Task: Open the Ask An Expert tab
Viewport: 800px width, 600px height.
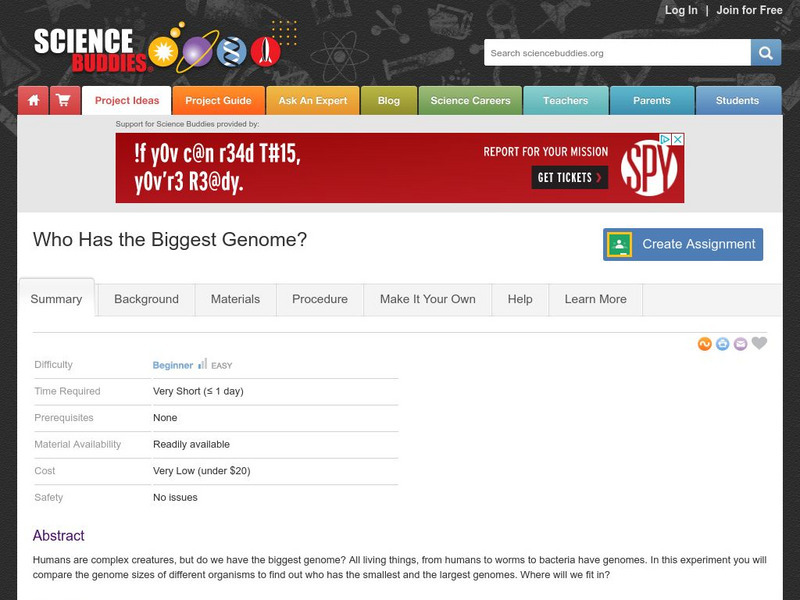Action: 313,101
